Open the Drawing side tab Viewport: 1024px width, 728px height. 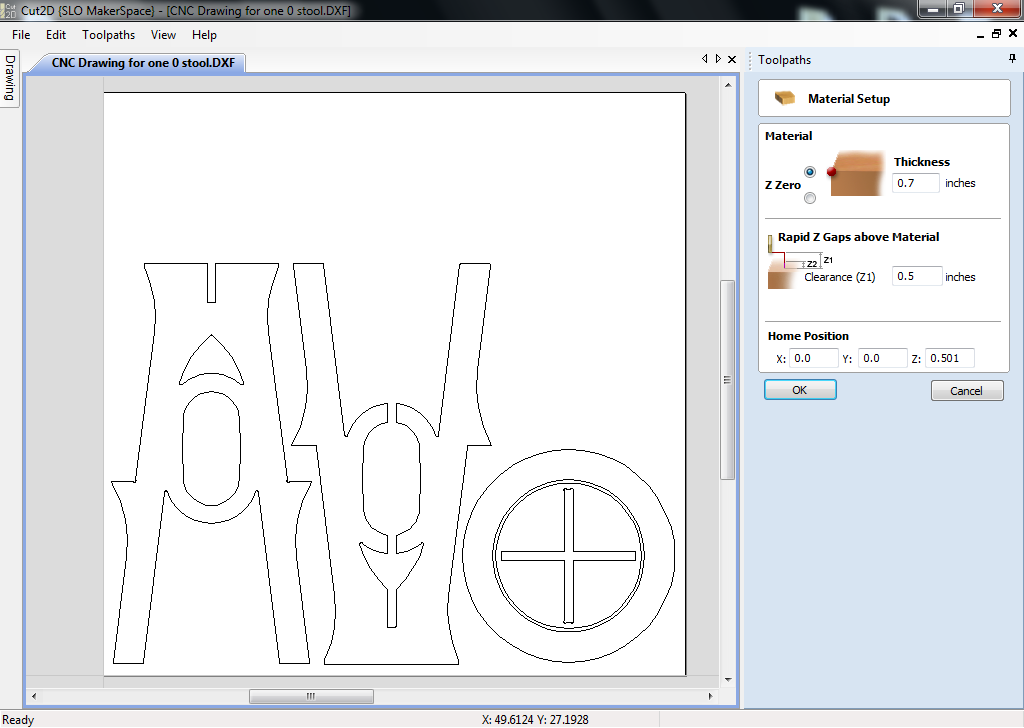(x=9, y=78)
